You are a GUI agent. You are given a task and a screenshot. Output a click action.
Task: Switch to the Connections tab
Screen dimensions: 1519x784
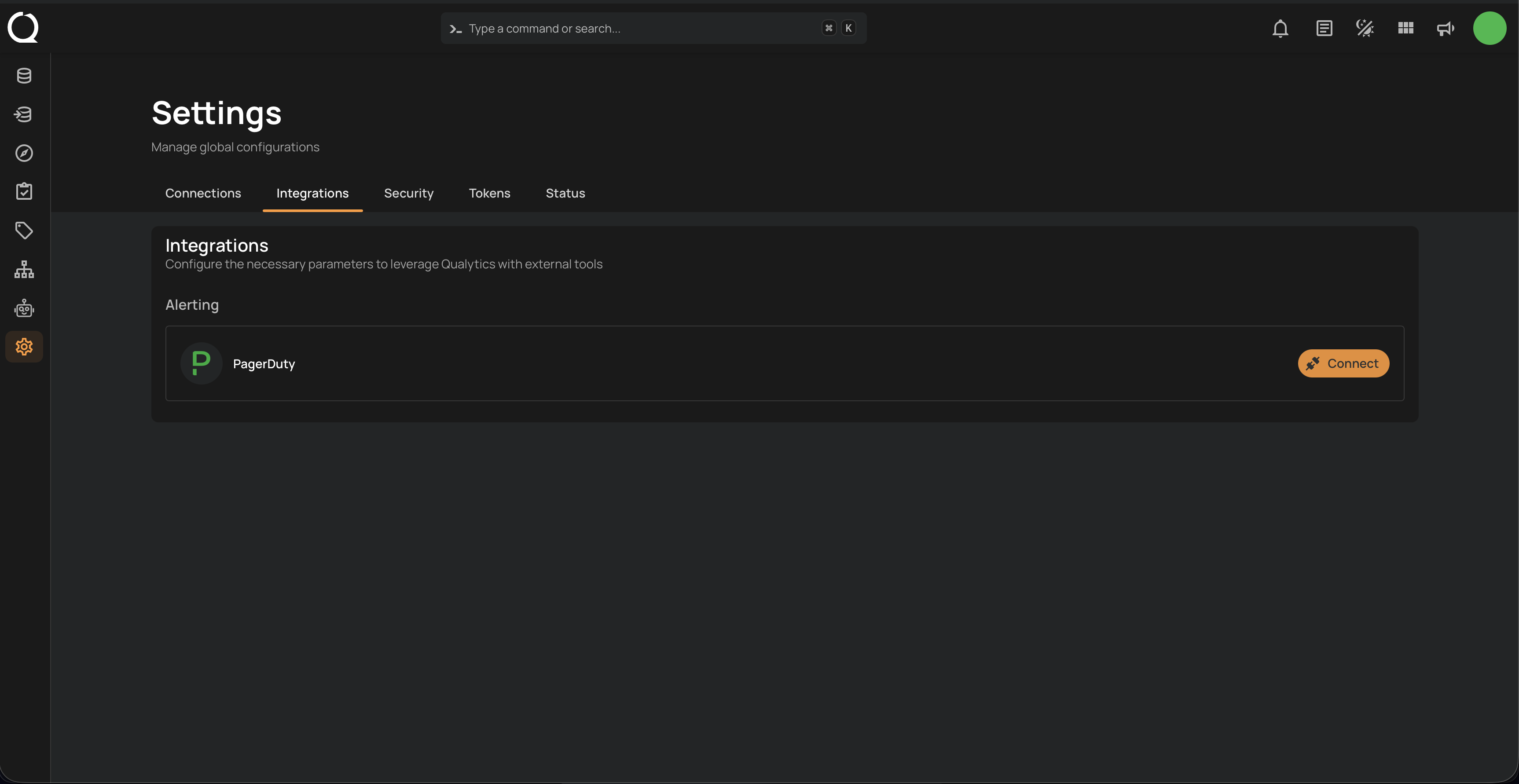click(203, 193)
